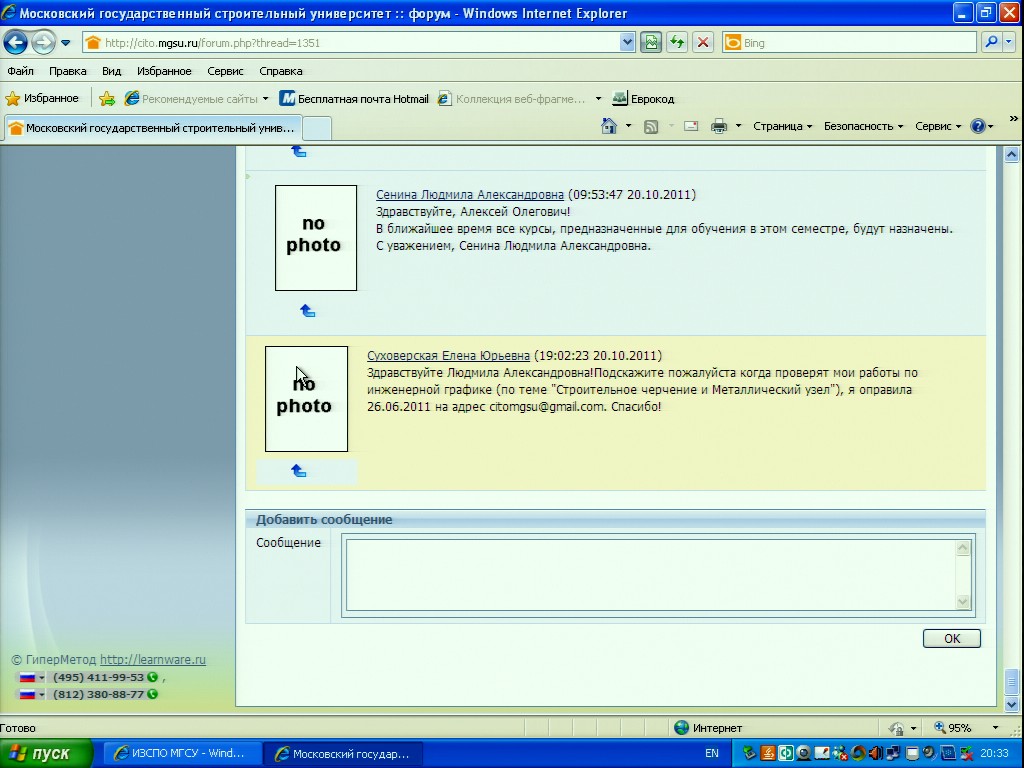Open the Избранное menu in menu bar

click(x=164, y=71)
